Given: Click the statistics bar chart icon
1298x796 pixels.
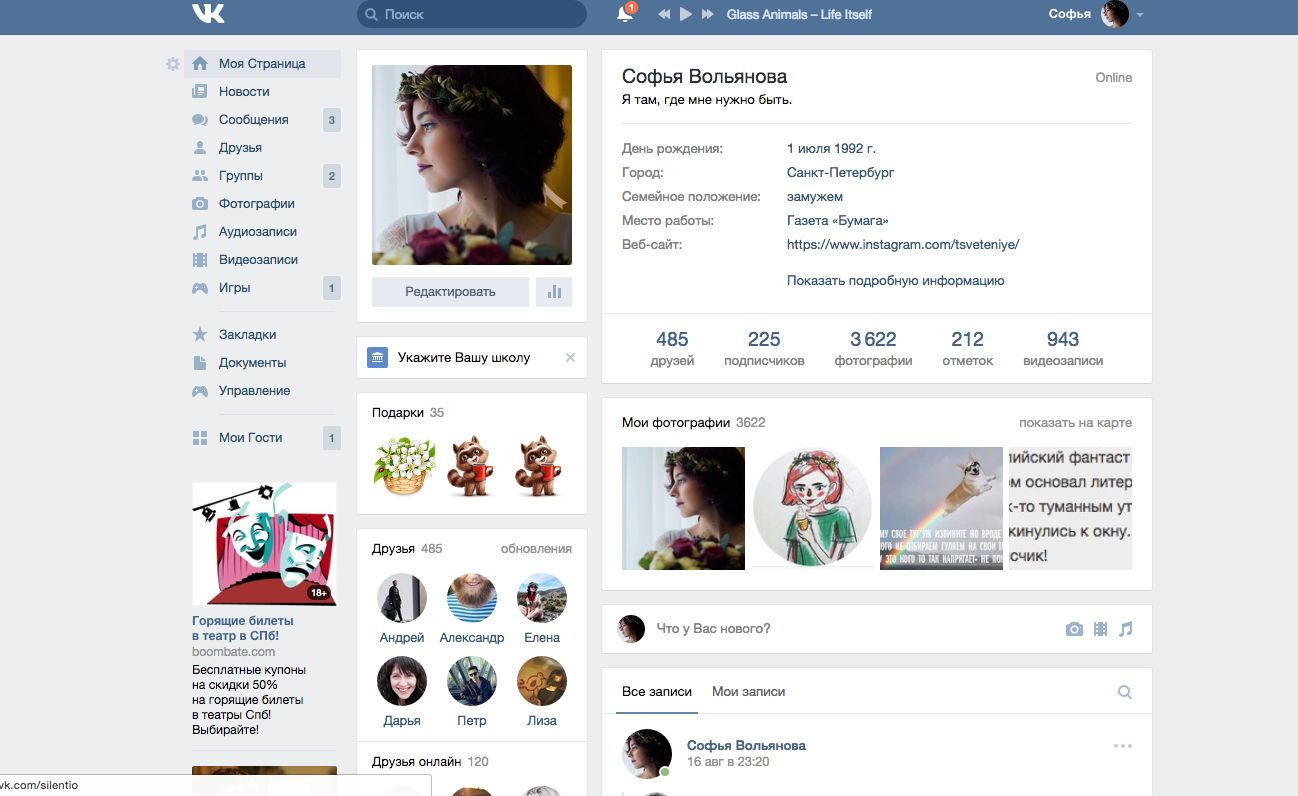Looking at the screenshot, I should point(554,292).
